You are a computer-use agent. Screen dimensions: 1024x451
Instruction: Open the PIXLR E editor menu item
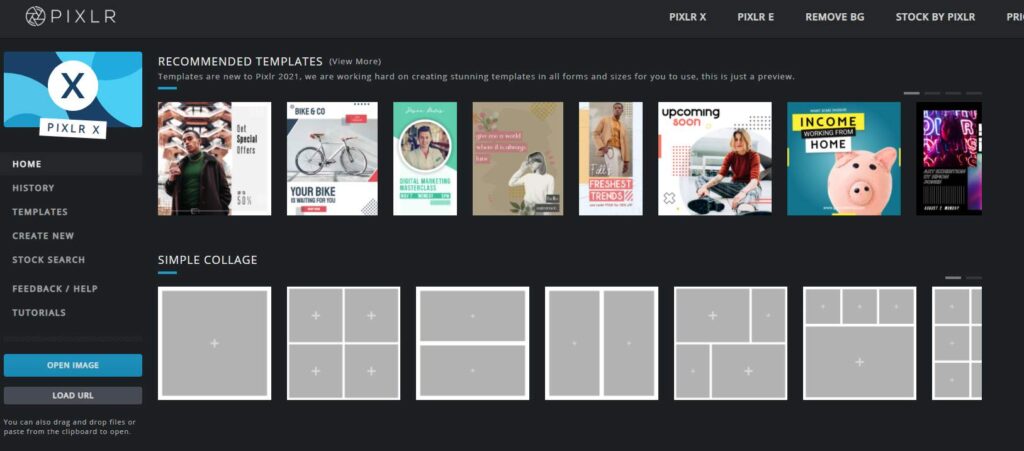coord(755,17)
